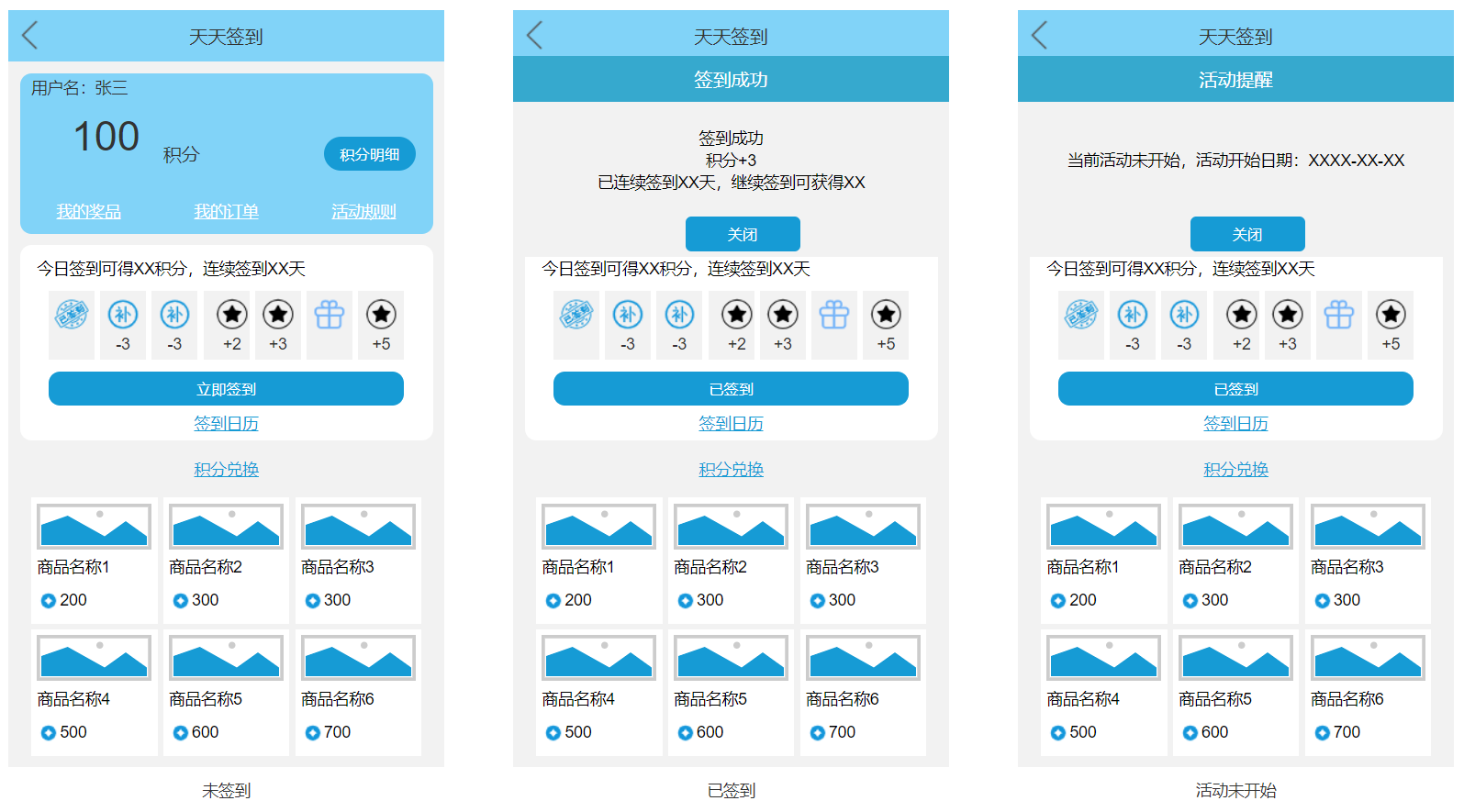Click 关闭 button in 签到成功 dialog
Image resolution: width=1464 pixels, height=812 pixels.
[743, 234]
